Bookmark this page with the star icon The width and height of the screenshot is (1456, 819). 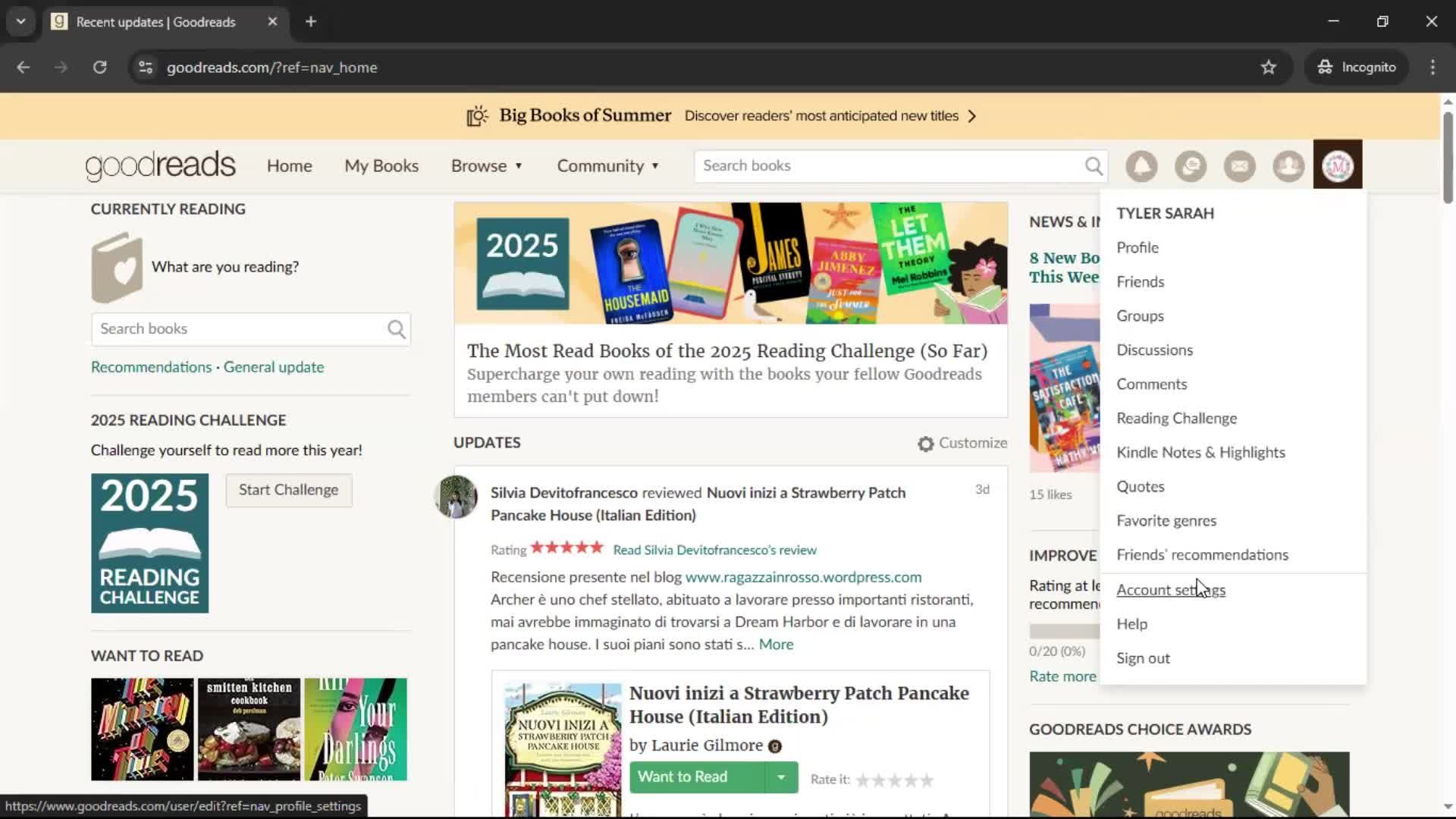[x=1269, y=67]
